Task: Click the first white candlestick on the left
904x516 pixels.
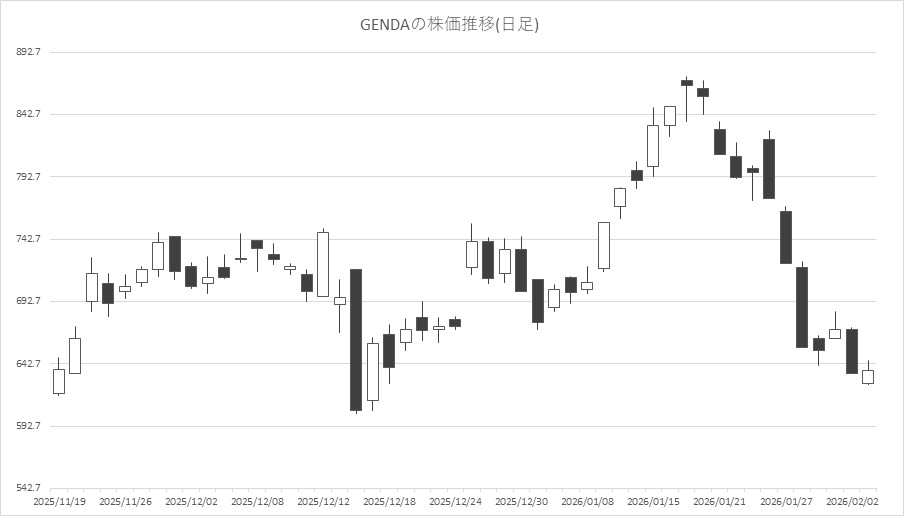Action: point(59,381)
